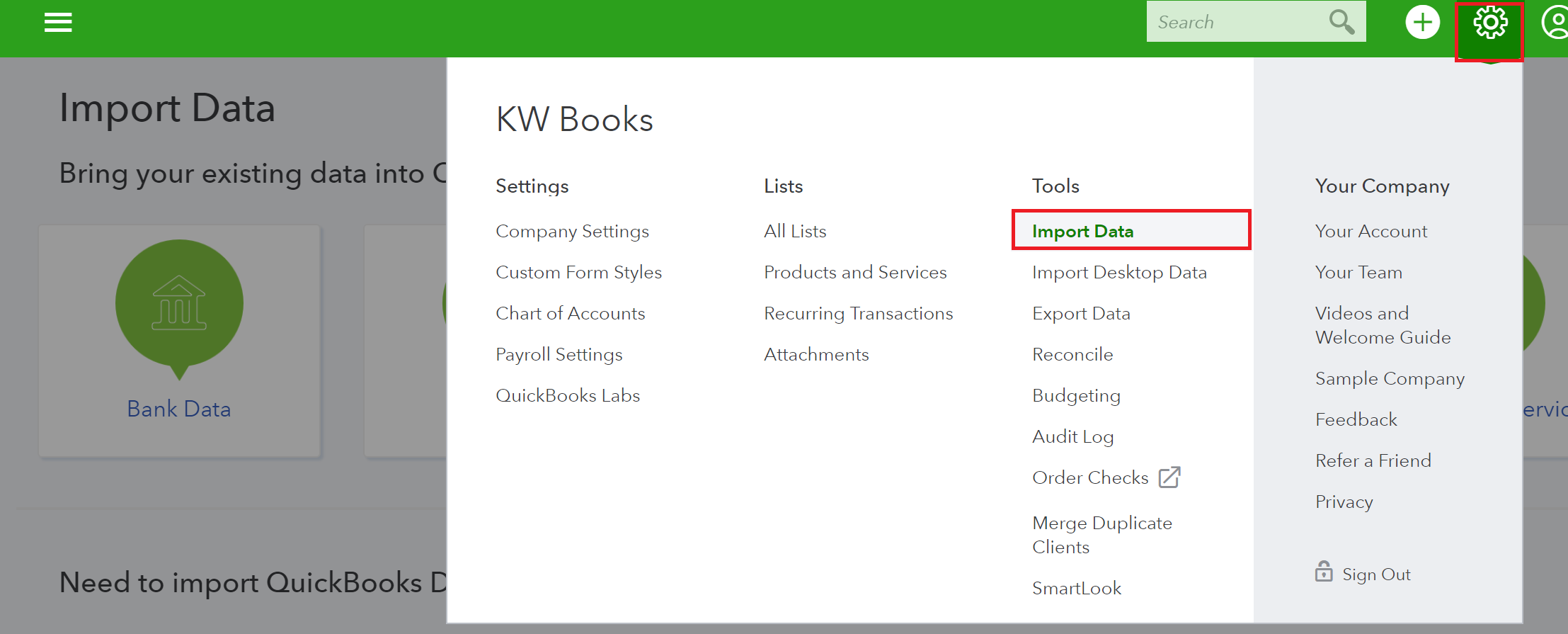This screenshot has height=634, width=1568.
Task: Open Payroll Settings
Action: tap(559, 354)
